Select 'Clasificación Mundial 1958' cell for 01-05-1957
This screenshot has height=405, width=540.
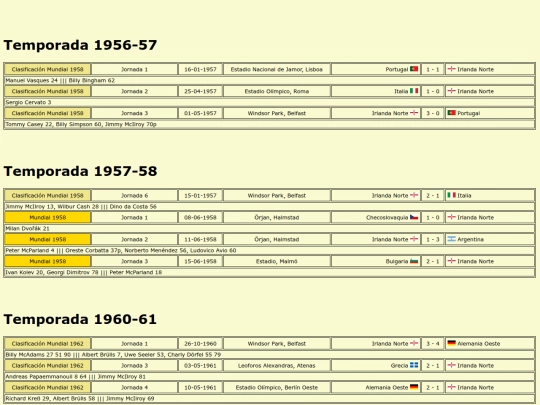(x=48, y=113)
